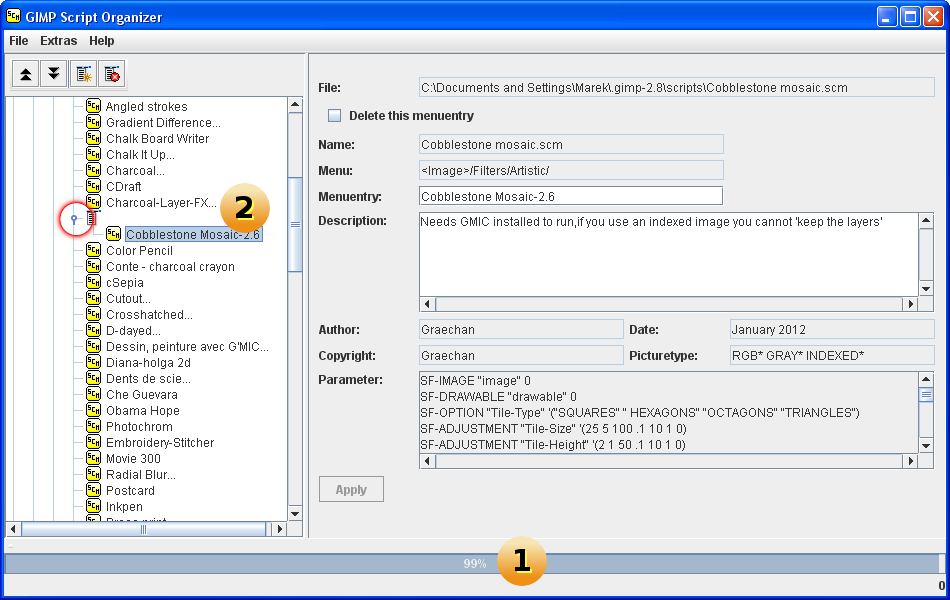
Task: Click the script icon beside Gradient Difference
Action: tap(93, 122)
